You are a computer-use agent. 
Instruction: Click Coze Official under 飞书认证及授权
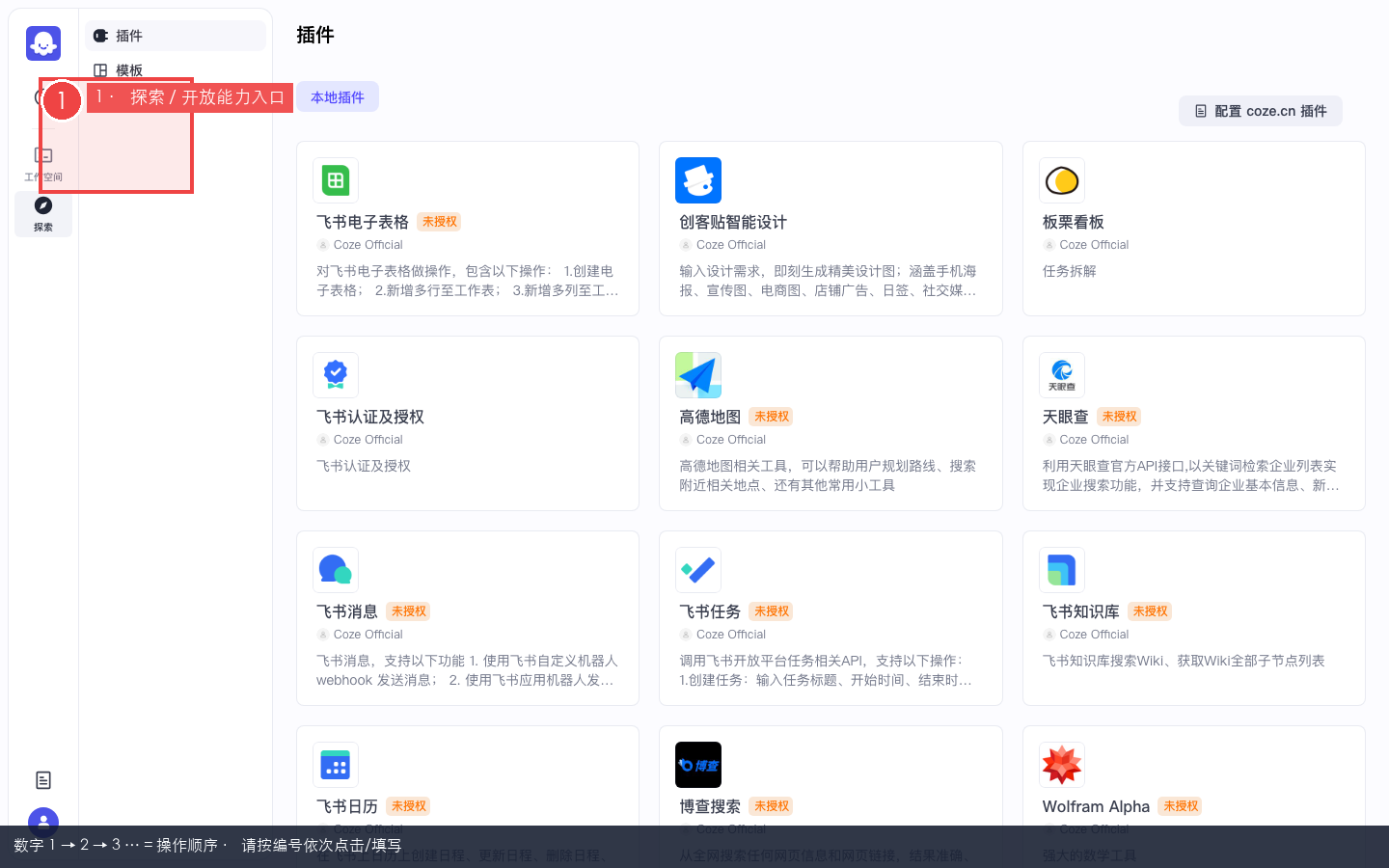point(368,440)
